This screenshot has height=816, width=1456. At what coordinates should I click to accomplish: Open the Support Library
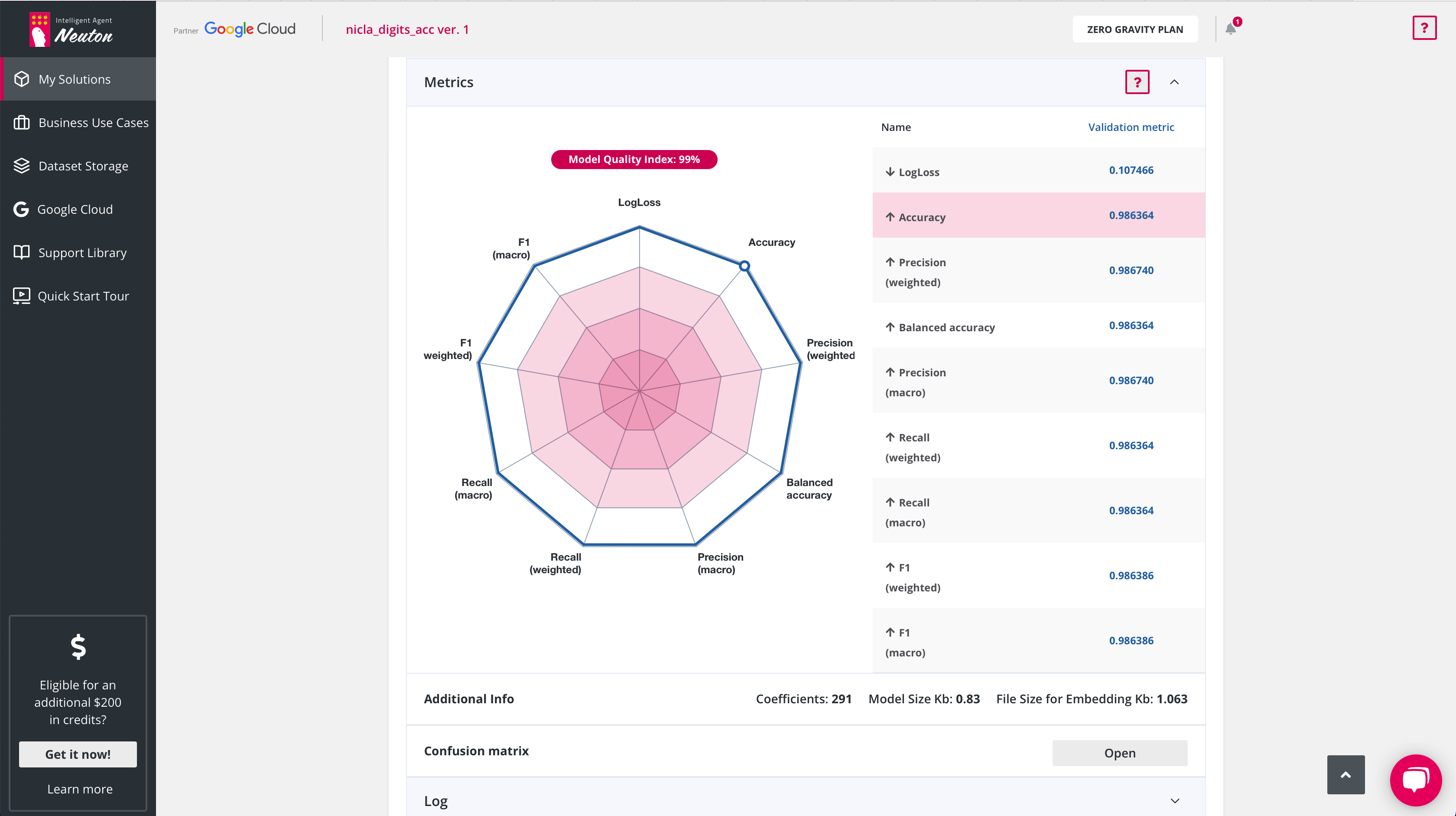[x=82, y=253]
